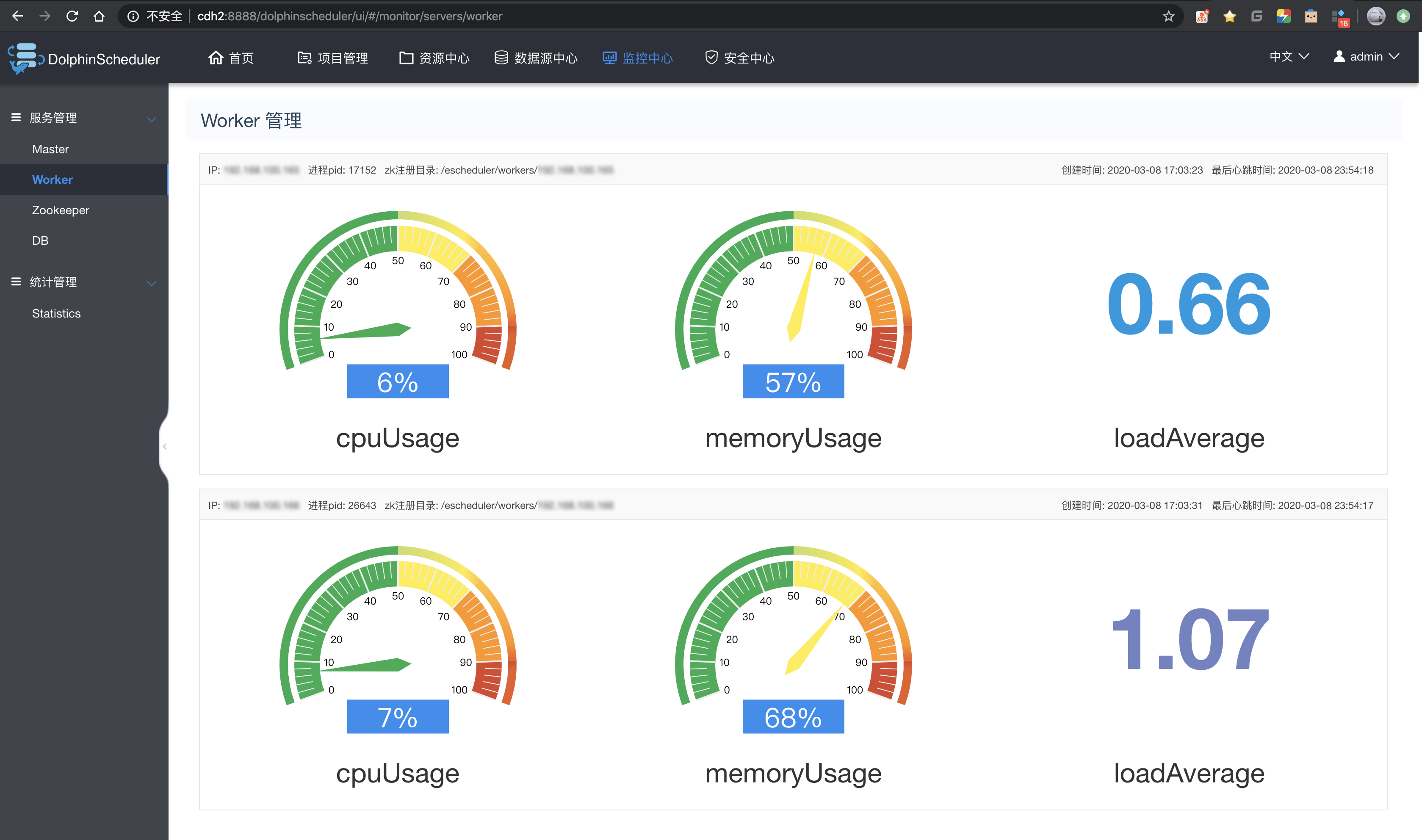Click the admin user avatar icon
Image resolution: width=1422 pixels, height=840 pixels.
(x=1339, y=56)
